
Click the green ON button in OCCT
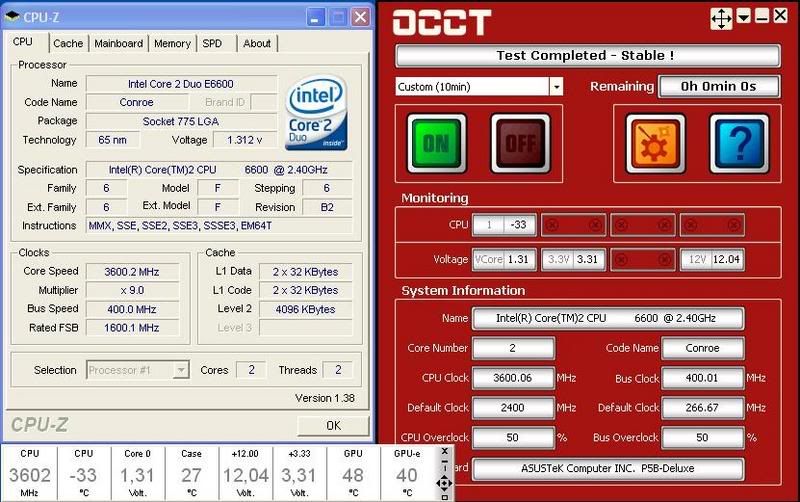(x=436, y=143)
